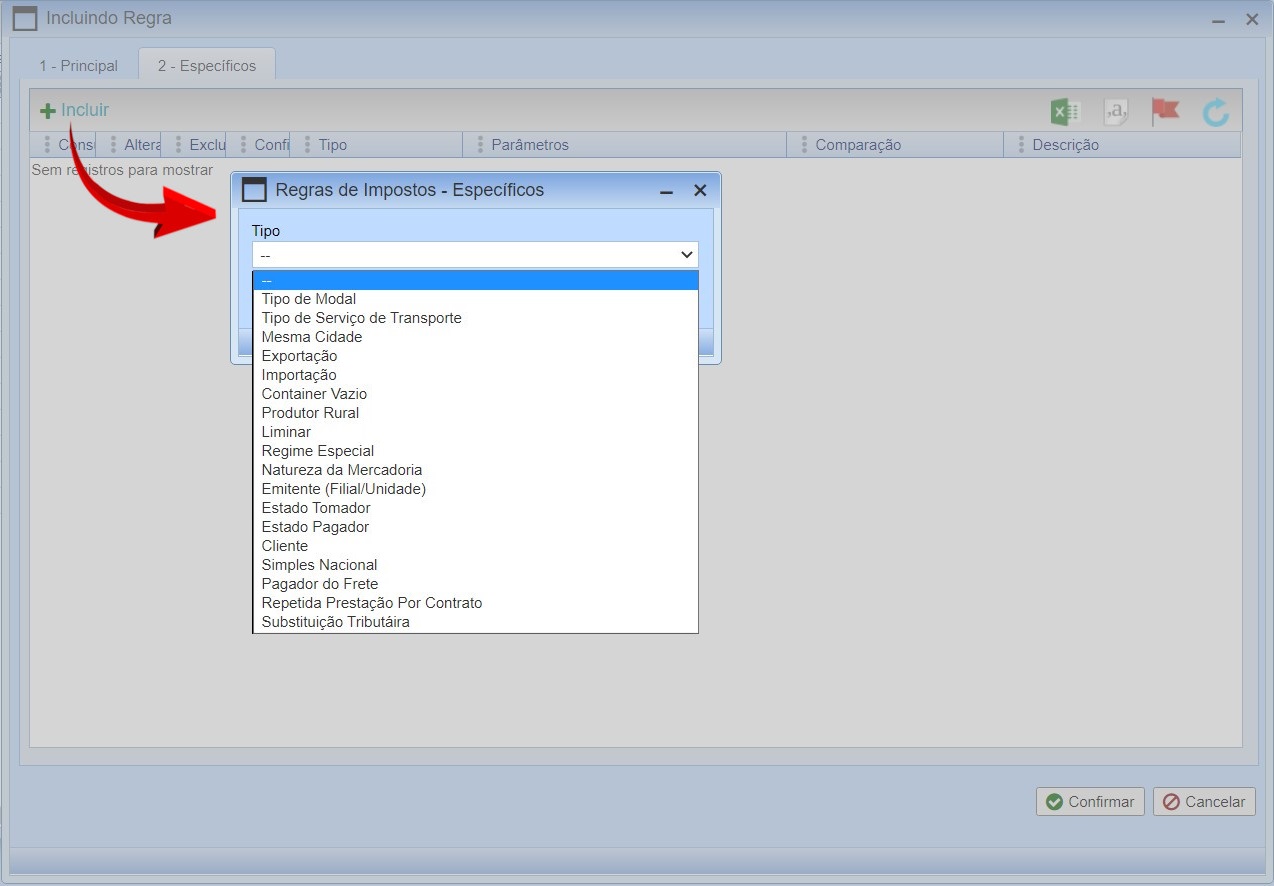
Task: Click the green plus Incluir button
Action: pyautogui.click(x=74, y=110)
